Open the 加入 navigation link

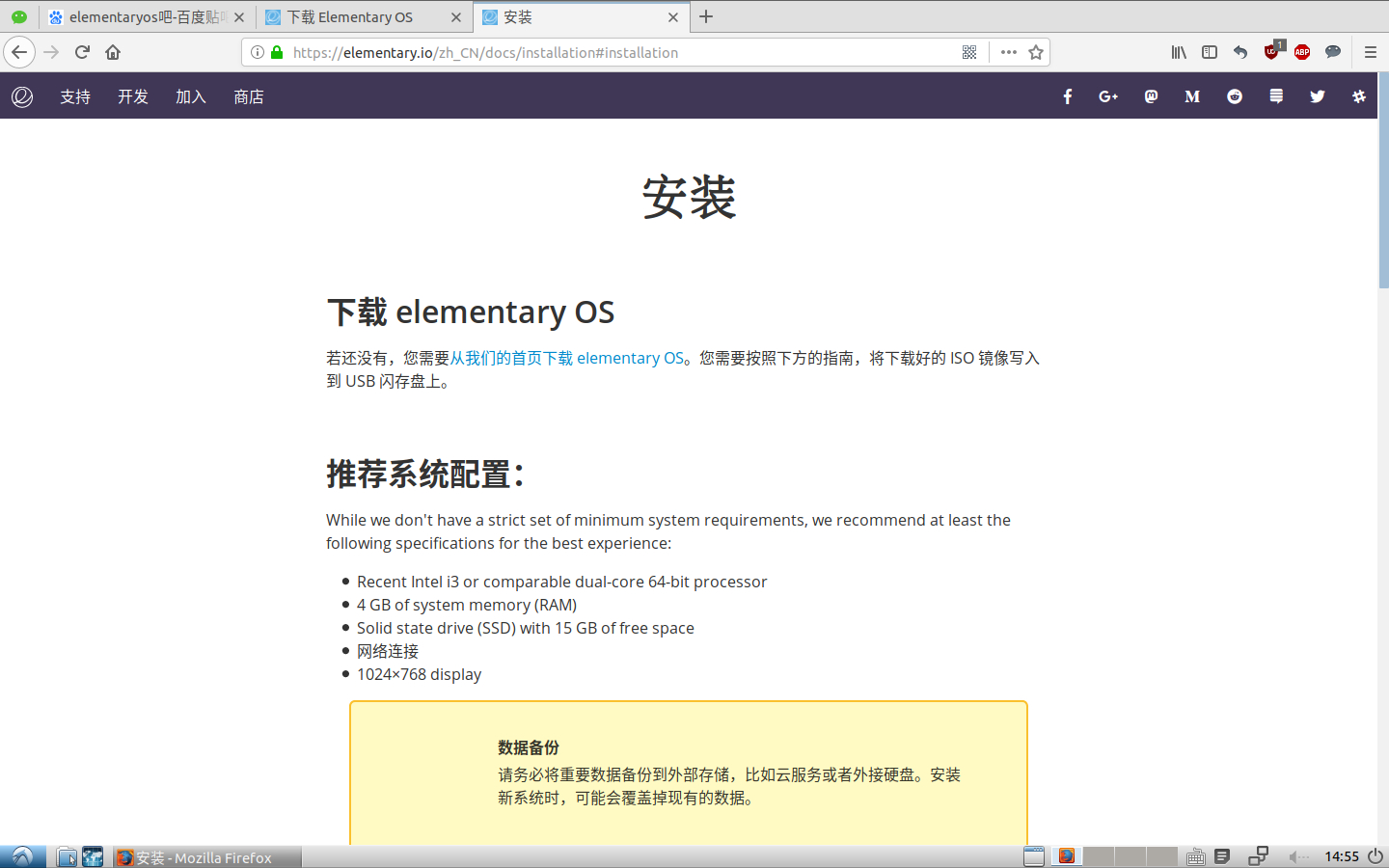coord(191,96)
